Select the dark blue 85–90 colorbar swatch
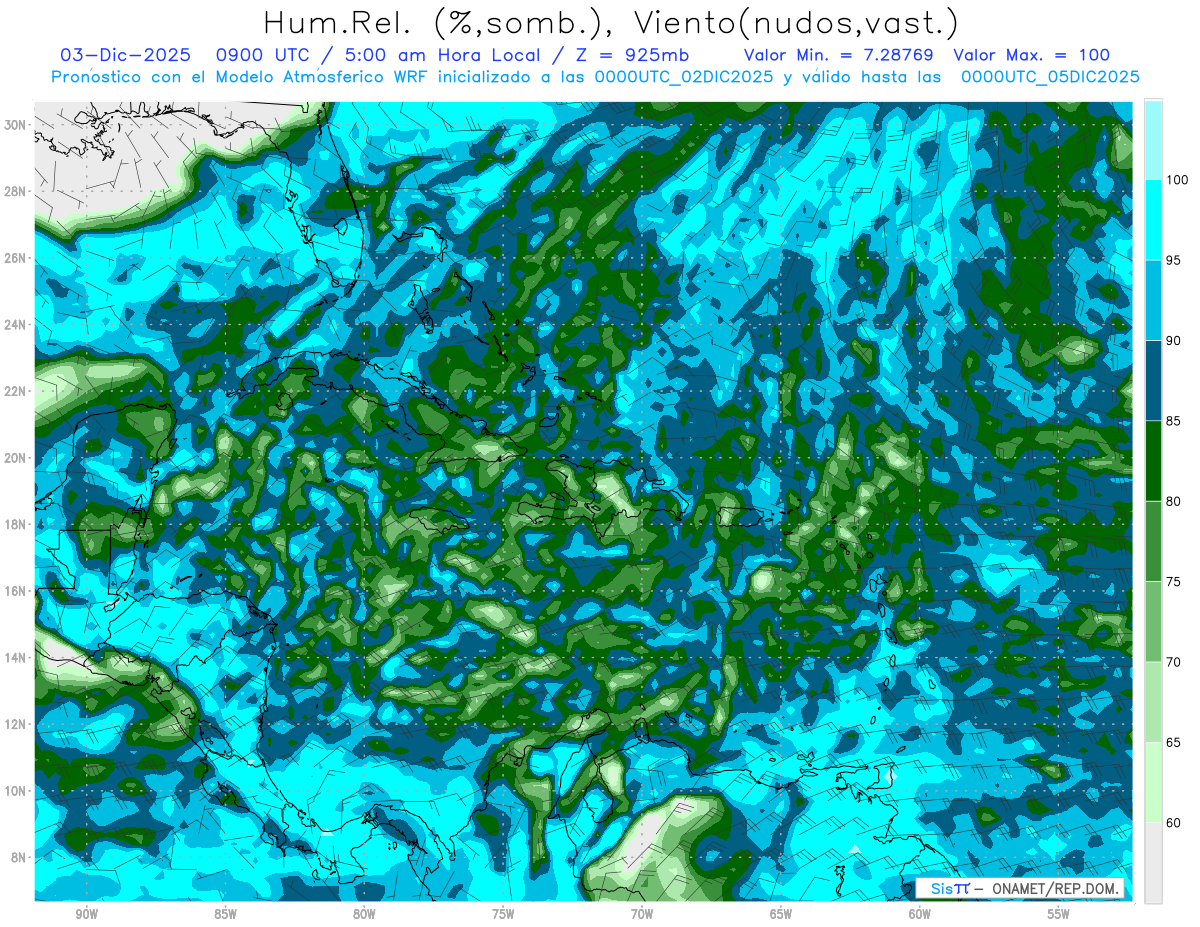Image resolution: width=1200 pixels, height=927 pixels. pyautogui.click(x=1153, y=381)
